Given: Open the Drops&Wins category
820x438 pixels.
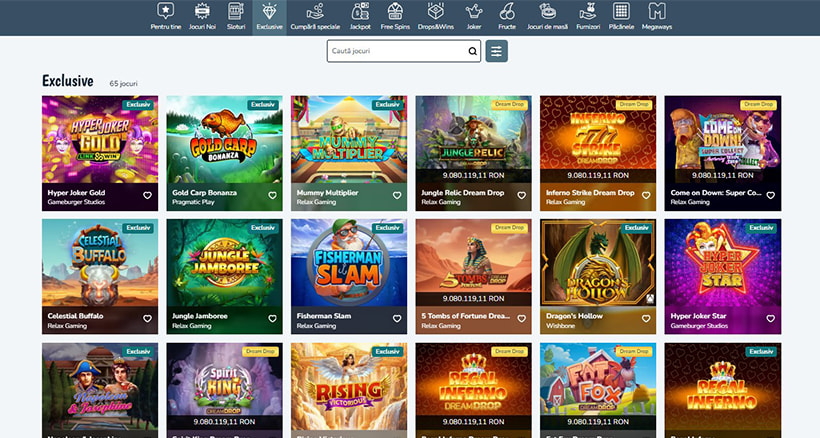Looking at the screenshot, I should coord(436,17).
